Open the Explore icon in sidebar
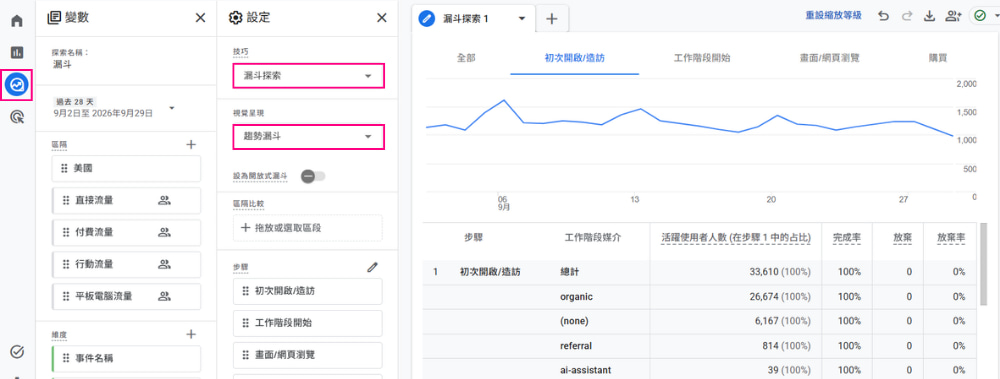The image size is (1000, 379). coord(17,84)
